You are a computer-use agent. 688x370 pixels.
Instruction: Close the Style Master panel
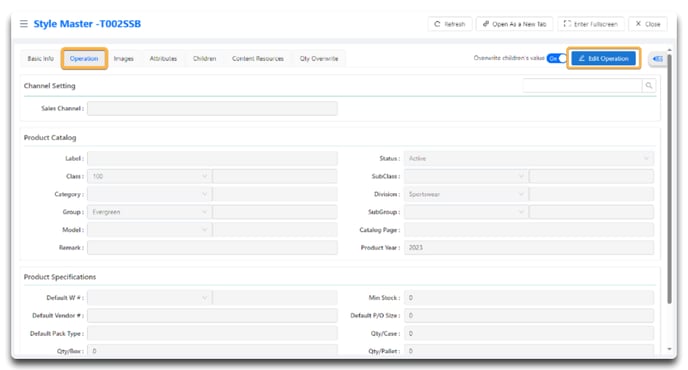(648, 24)
